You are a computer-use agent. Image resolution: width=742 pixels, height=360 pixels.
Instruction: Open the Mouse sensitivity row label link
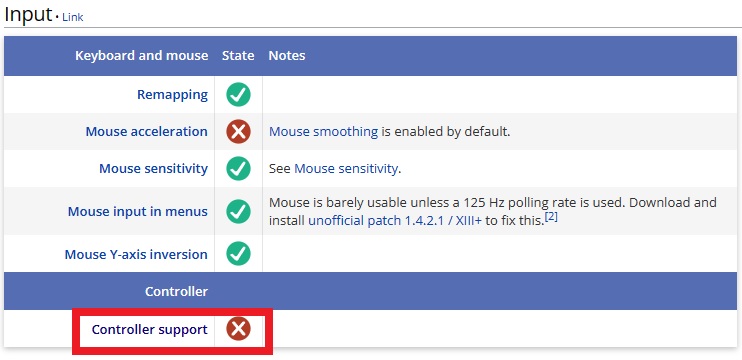pyautogui.click(x=153, y=169)
